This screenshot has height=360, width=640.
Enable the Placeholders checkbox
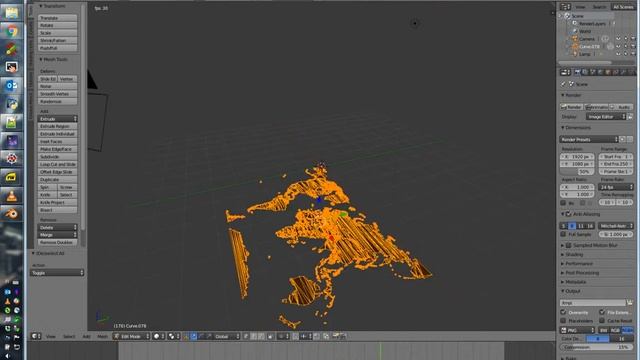pyautogui.click(x=563, y=321)
